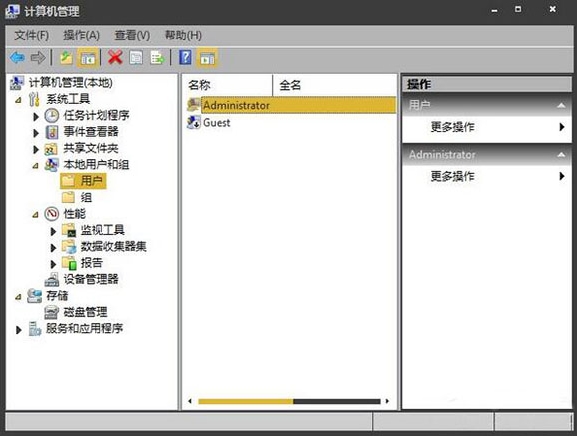Click the 存储 storage icon
This screenshot has height=436, width=577.
35,296
